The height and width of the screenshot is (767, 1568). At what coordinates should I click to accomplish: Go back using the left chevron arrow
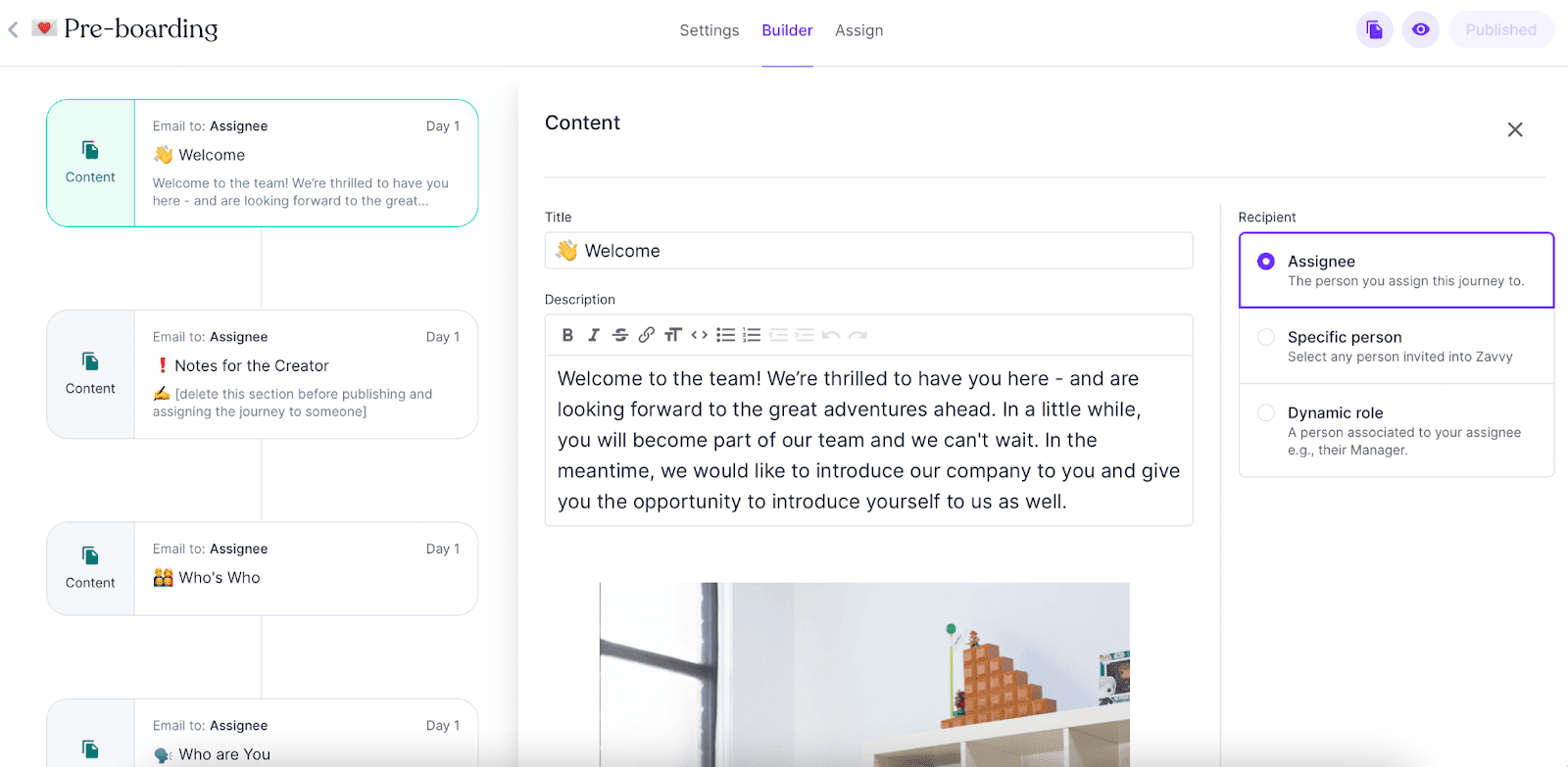click(x=14, y=29)
